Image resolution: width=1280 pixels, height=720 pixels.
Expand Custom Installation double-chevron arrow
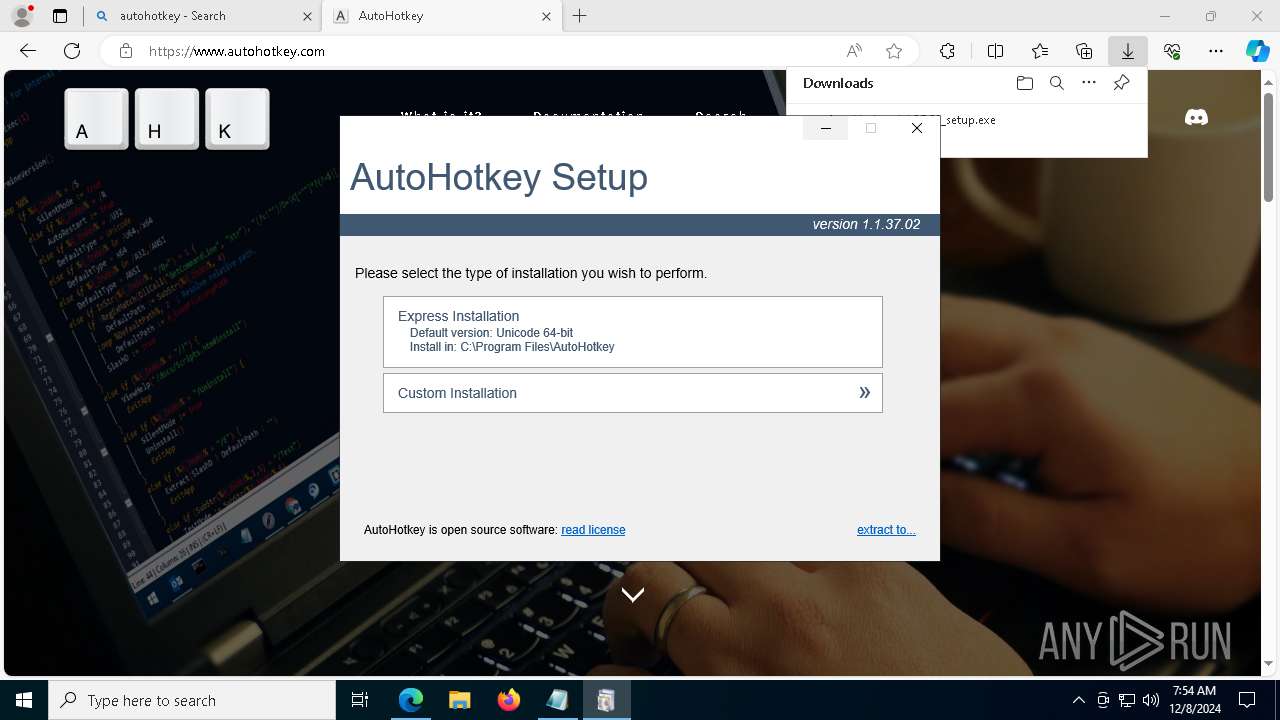point(864,393)
